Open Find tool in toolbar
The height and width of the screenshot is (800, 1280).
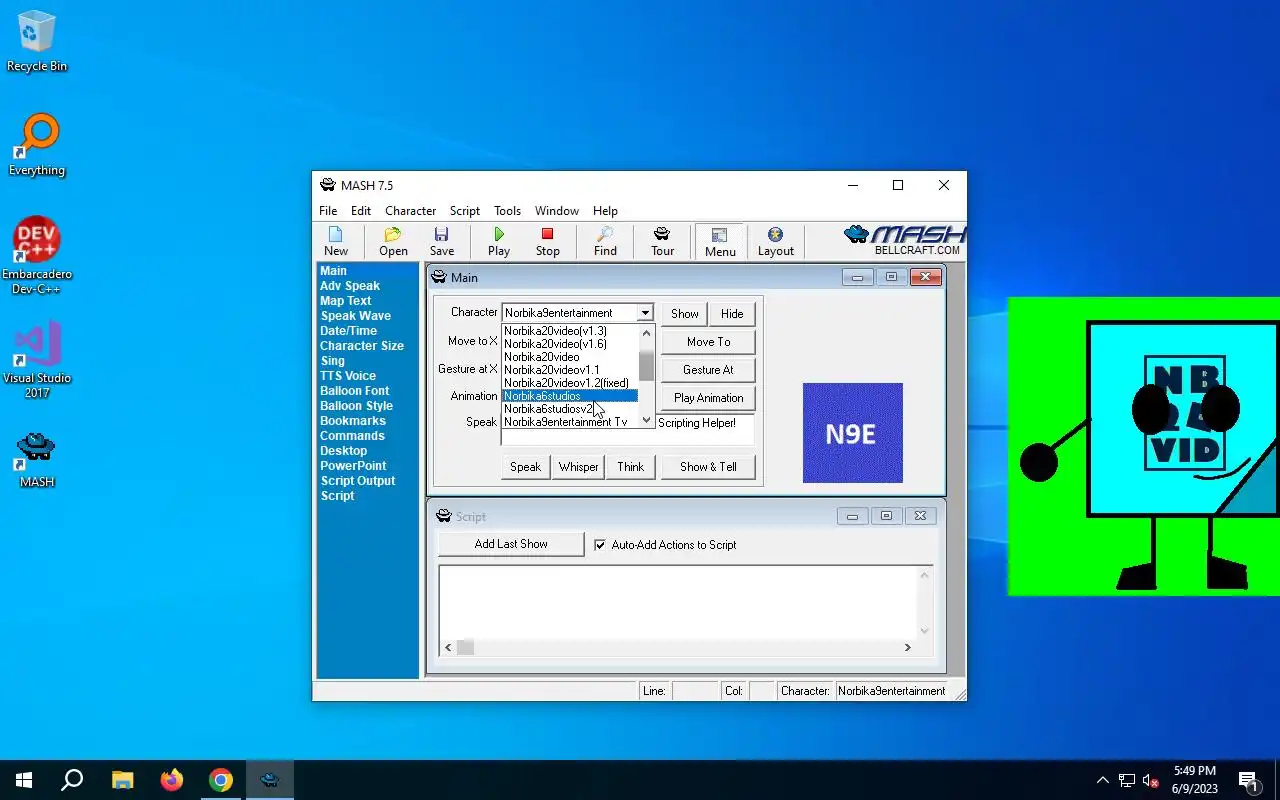[605, 241]
